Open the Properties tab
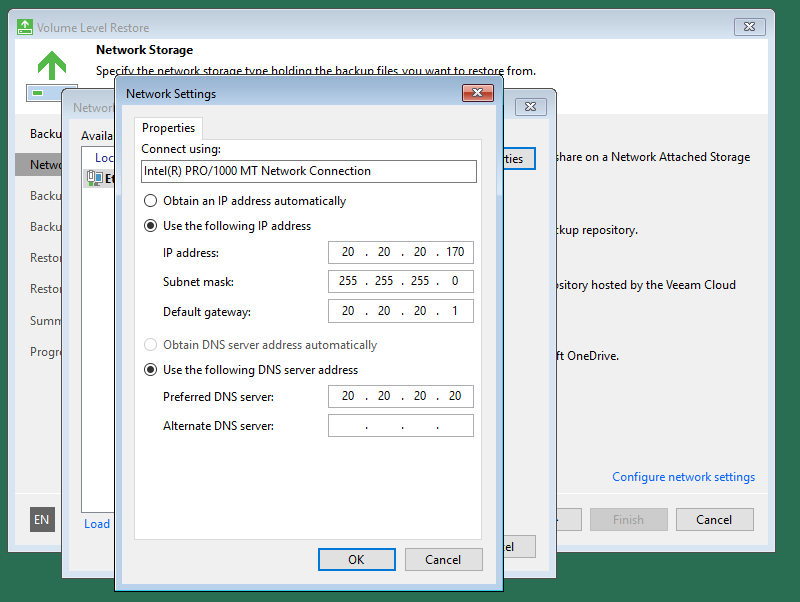Viewport: 800px width, 602px height. 168,128
